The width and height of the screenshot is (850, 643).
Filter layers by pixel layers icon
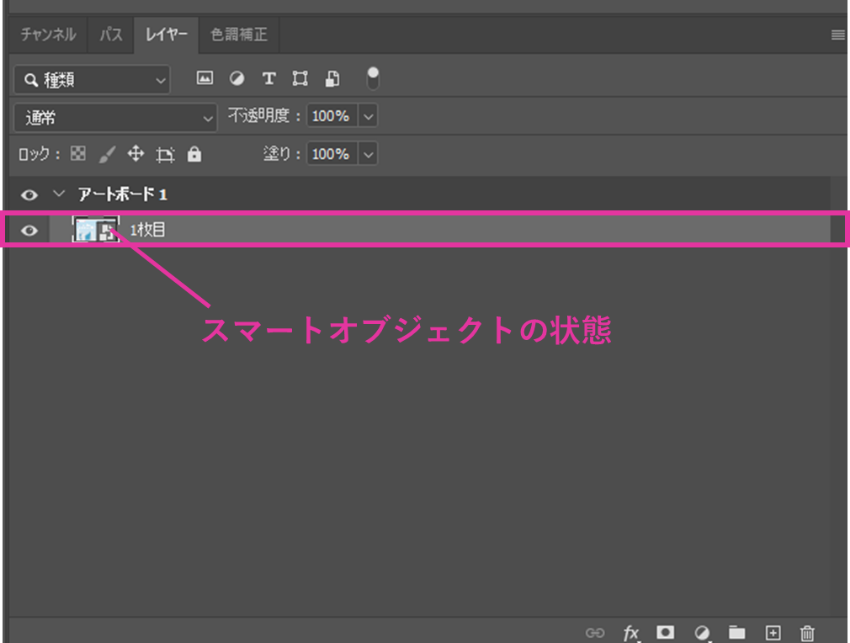pos(204,78)
